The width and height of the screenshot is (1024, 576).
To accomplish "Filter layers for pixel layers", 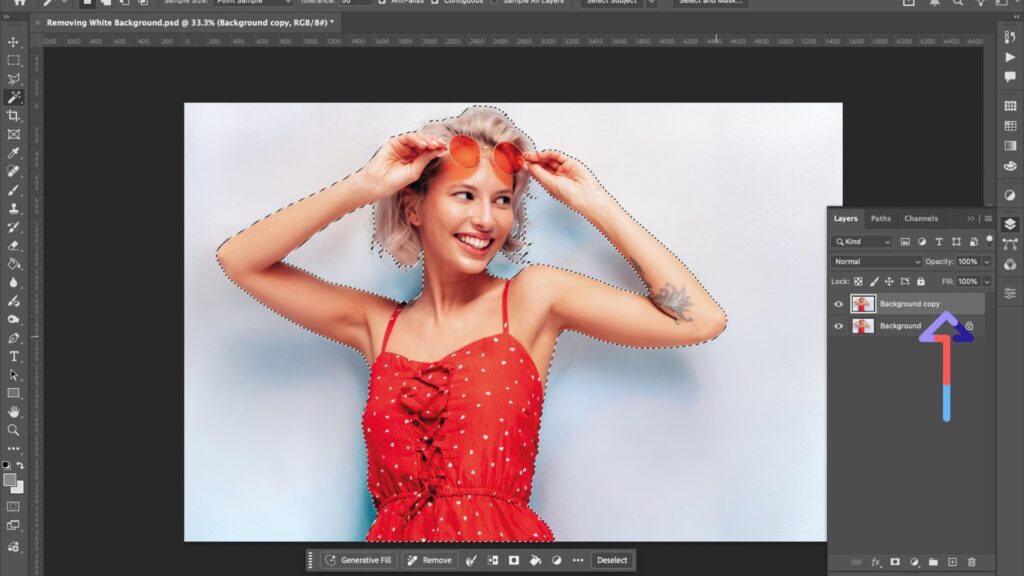I will point(904,242).
